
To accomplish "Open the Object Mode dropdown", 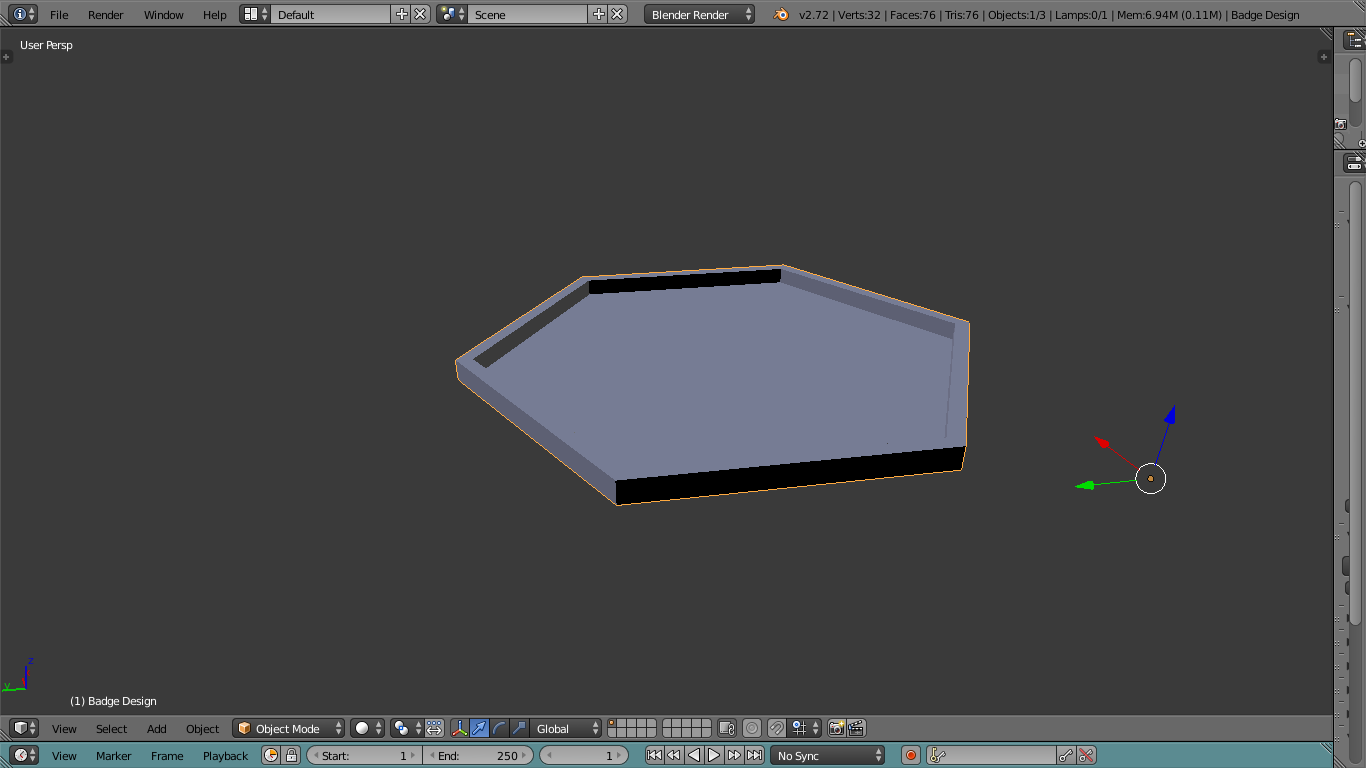I will (x=289, y=728).
